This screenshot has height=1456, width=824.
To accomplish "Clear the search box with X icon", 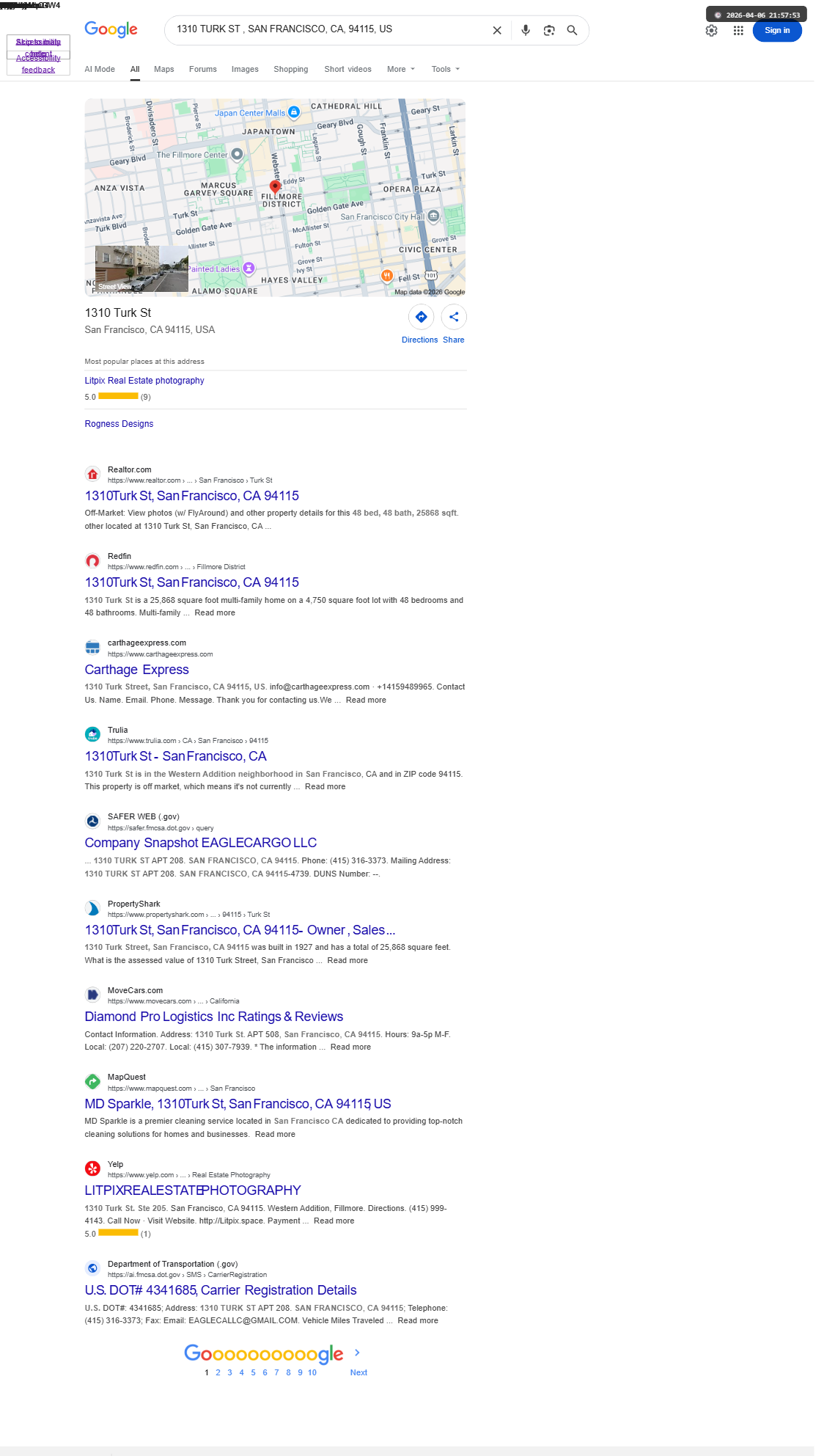I will (497, 30).
